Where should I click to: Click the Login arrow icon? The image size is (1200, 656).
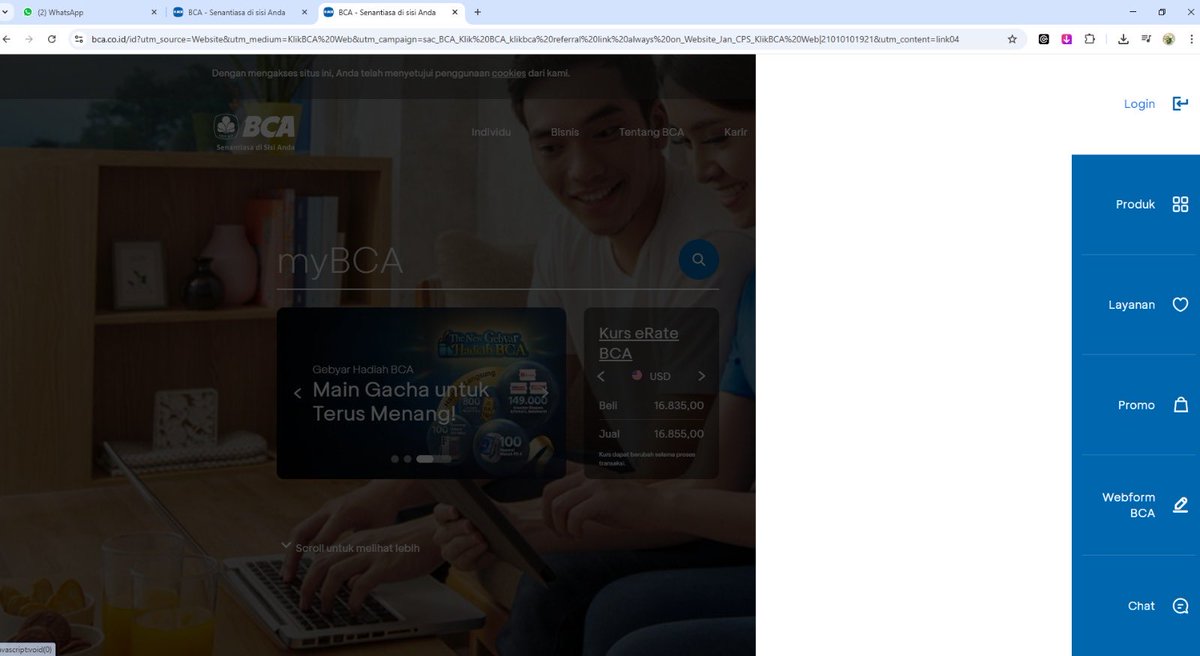pos(1180,104)
